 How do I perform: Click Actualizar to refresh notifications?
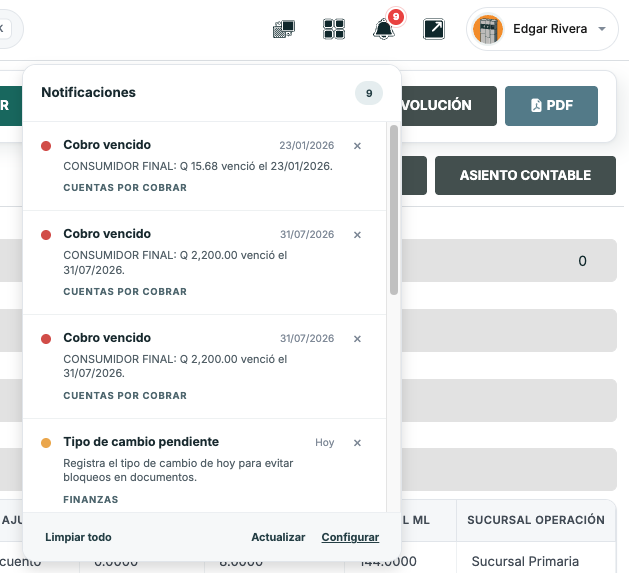tap(278, 537)
